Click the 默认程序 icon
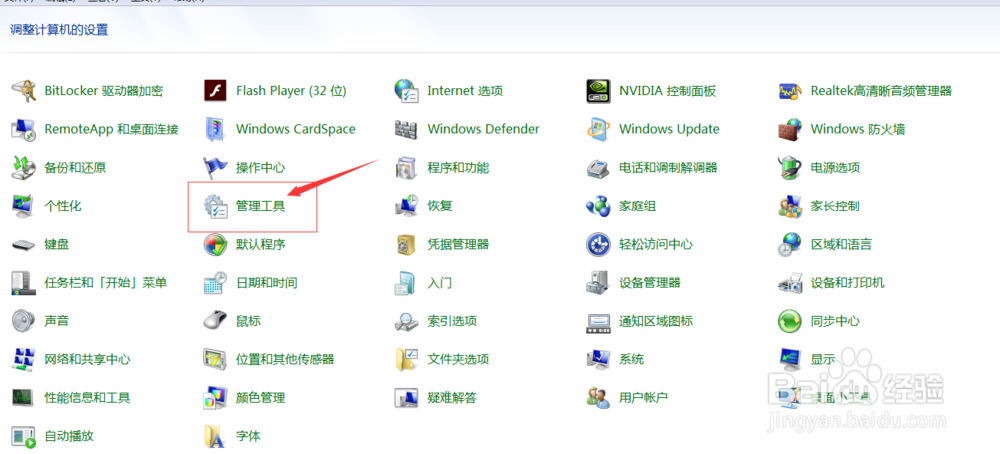Screen dimensions: 1000x454 coord(216,244)
